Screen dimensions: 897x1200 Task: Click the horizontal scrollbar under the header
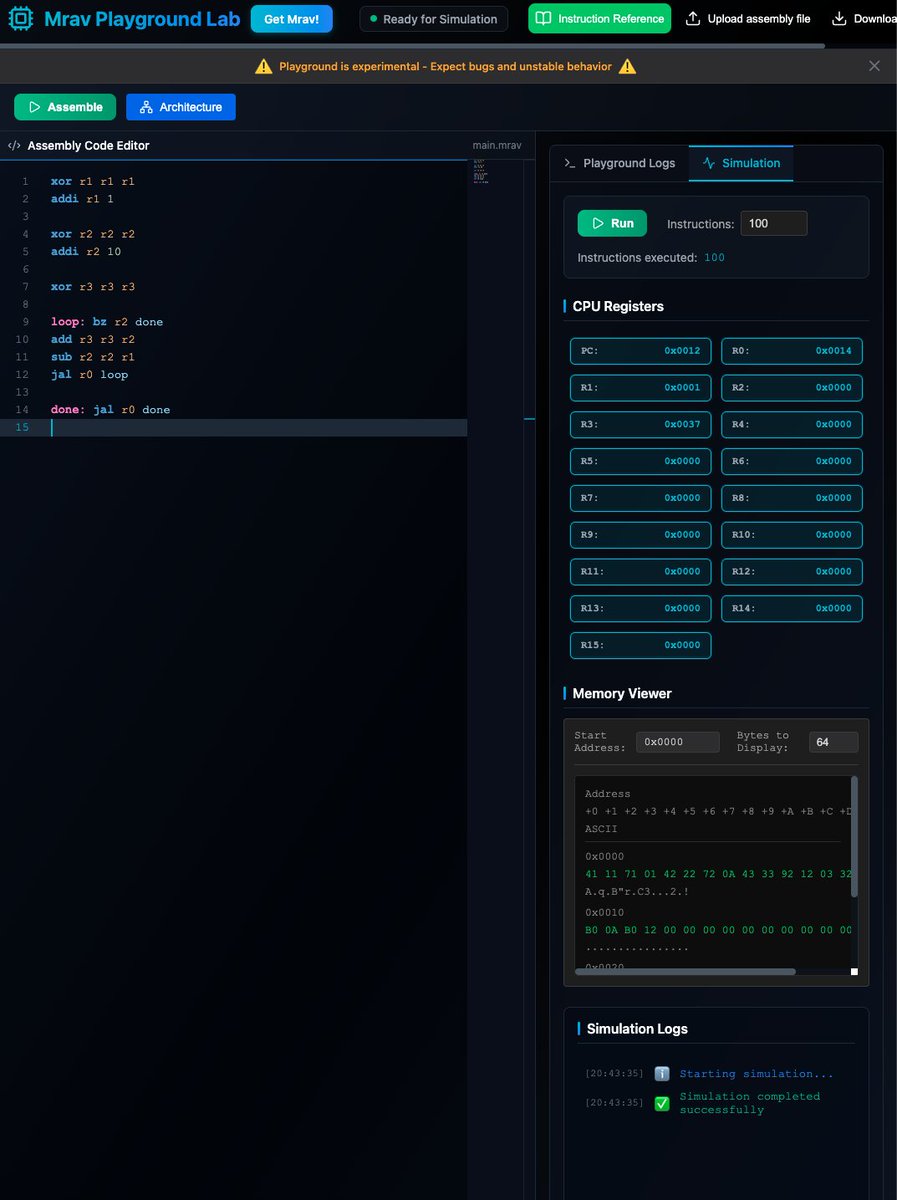click(412, 45)
